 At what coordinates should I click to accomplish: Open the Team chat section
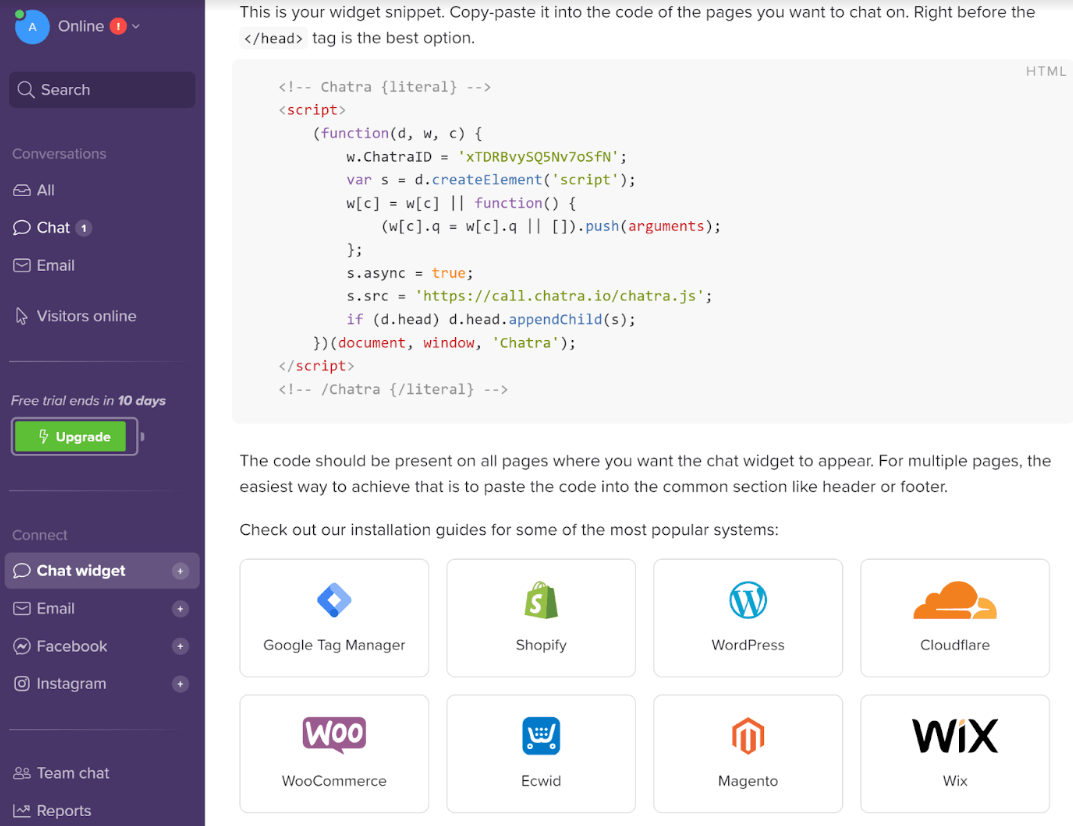point(72,773)
